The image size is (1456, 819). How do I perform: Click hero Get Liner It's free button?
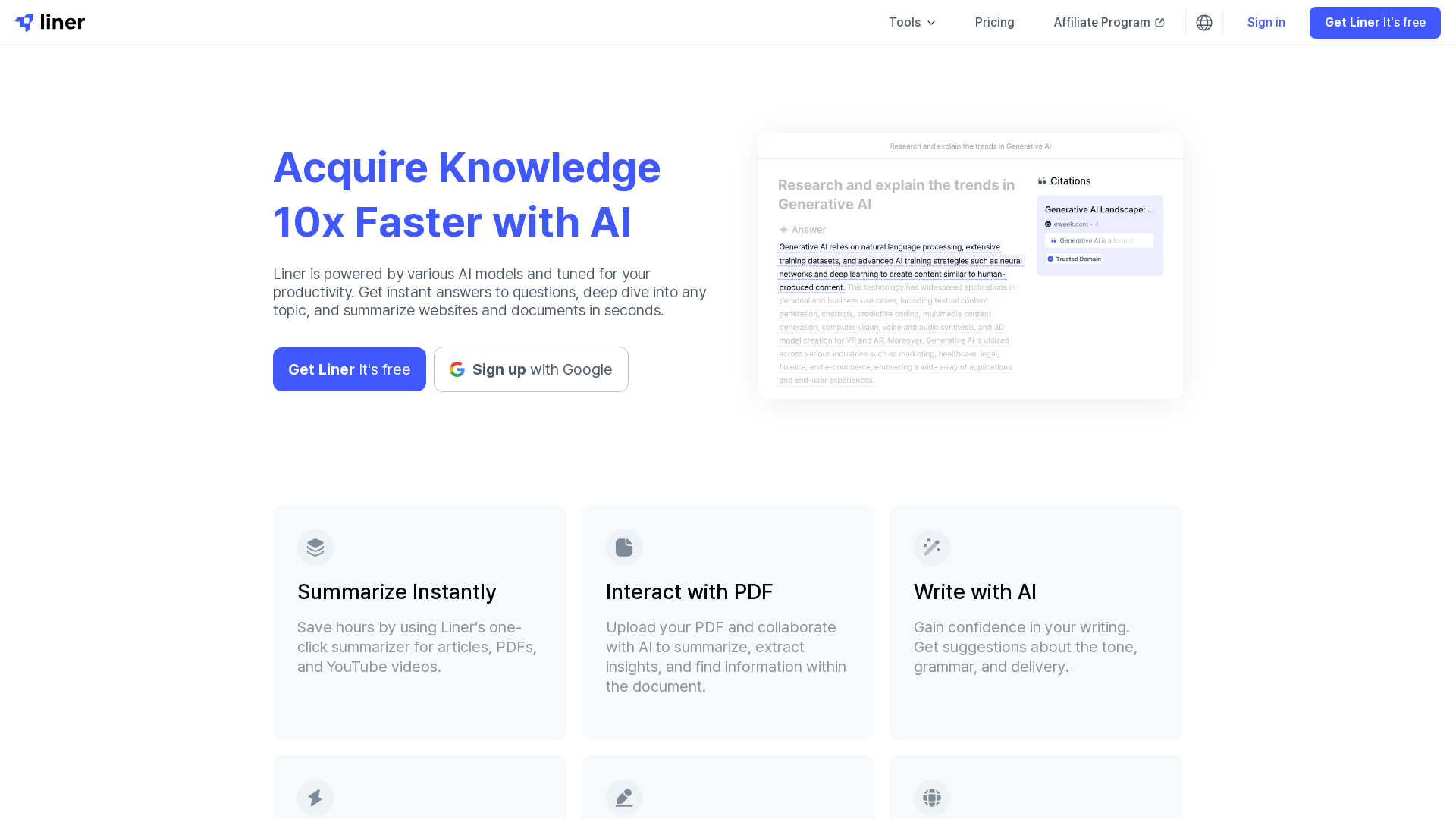point(349,369)
